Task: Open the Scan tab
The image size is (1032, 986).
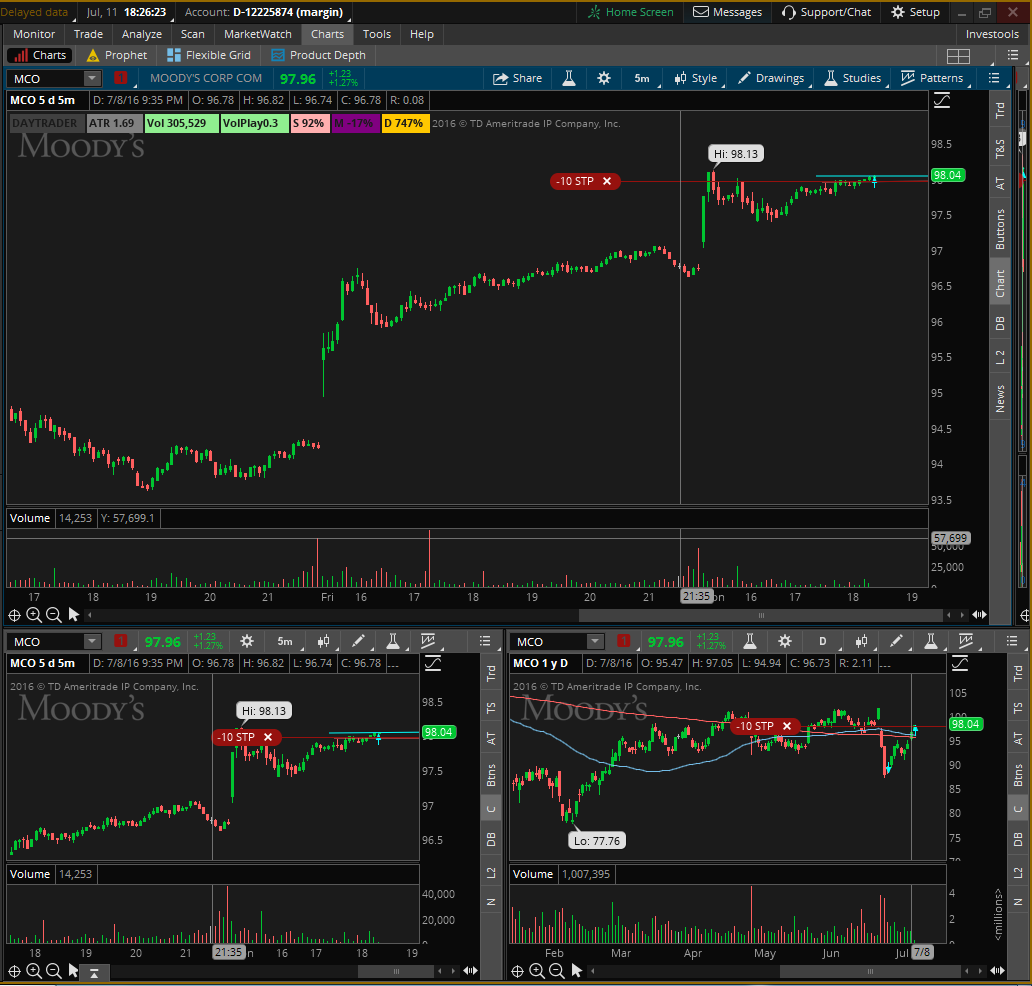Action: [x=193, y=34]
